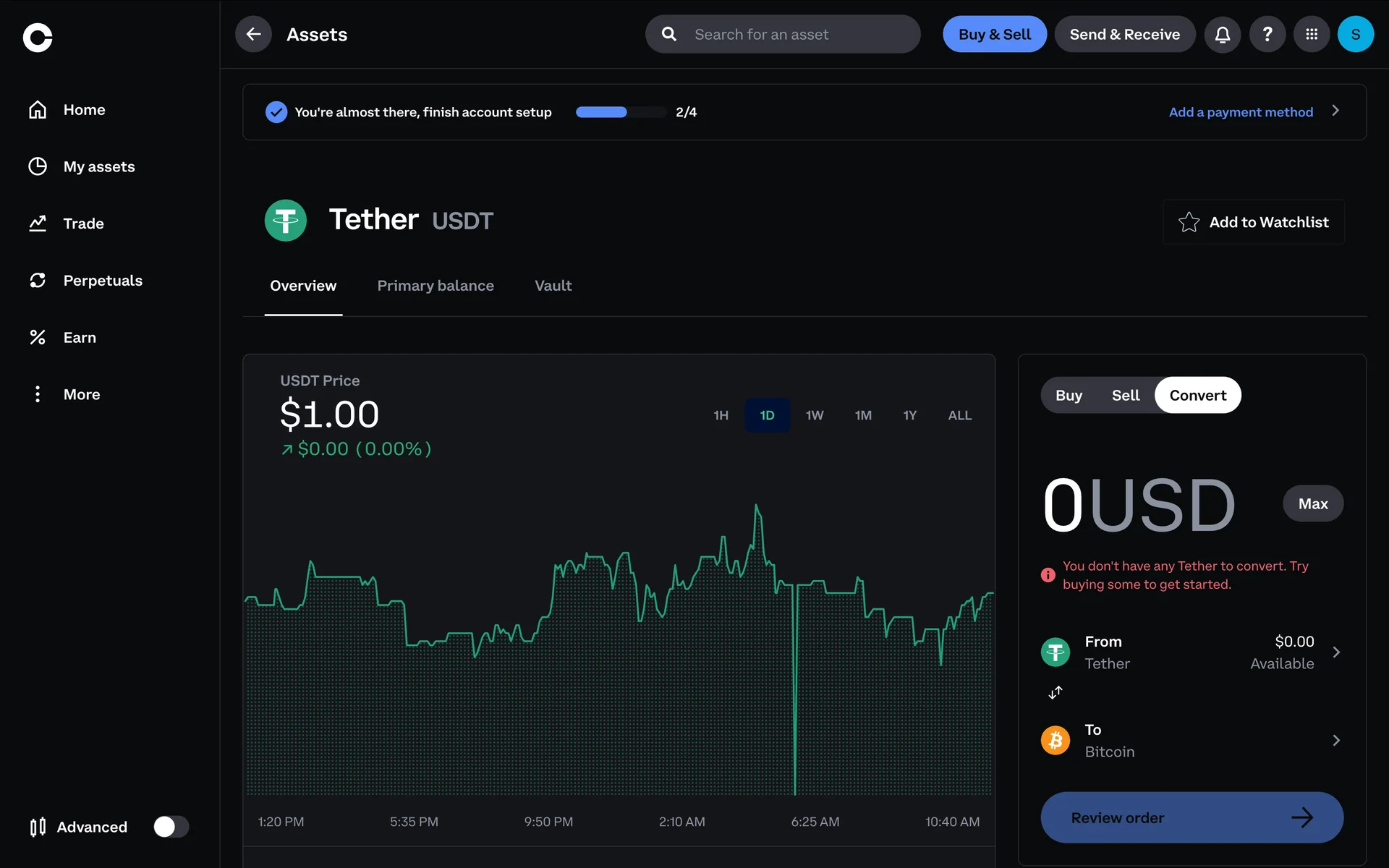Click the Add to Watchlist star
The width and height of the screenshot is (1389, 868).
pyautogui.click(x=1189, y=222)
